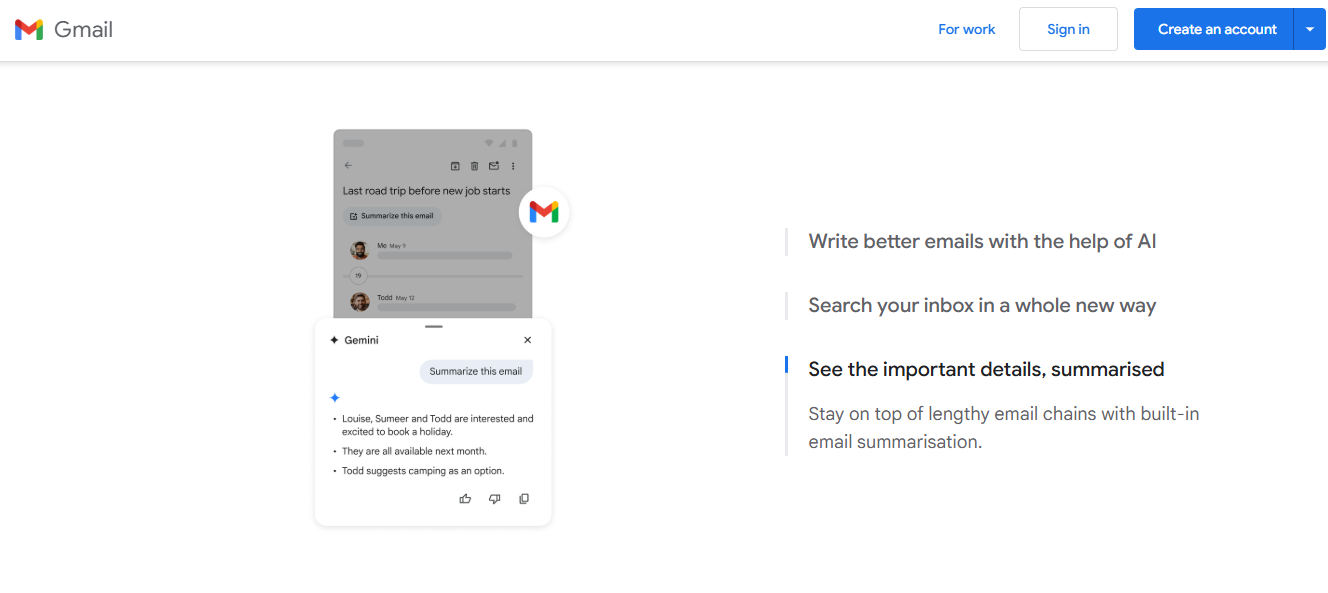
Task: Click the round Gmail M badge
Action: coord(544,212)
